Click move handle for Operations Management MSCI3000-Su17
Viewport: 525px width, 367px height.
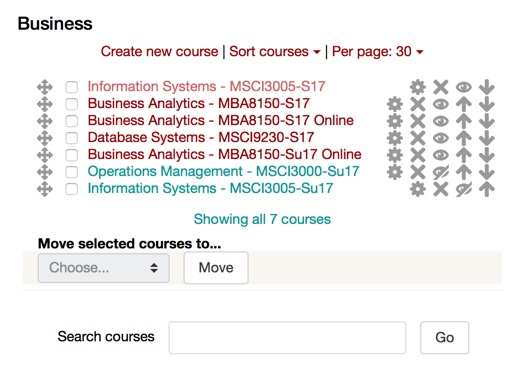pos(45,172)
